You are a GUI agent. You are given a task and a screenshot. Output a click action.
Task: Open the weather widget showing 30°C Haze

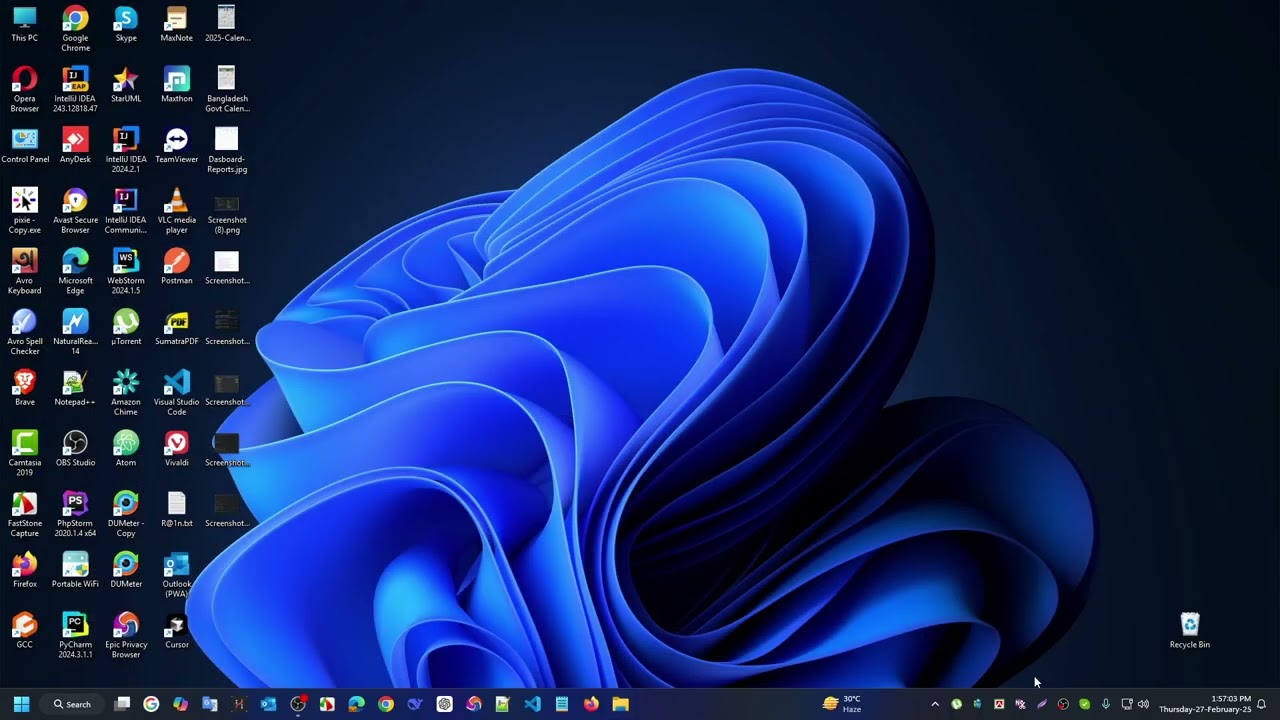pyautogui.click(x=842, y=704)
